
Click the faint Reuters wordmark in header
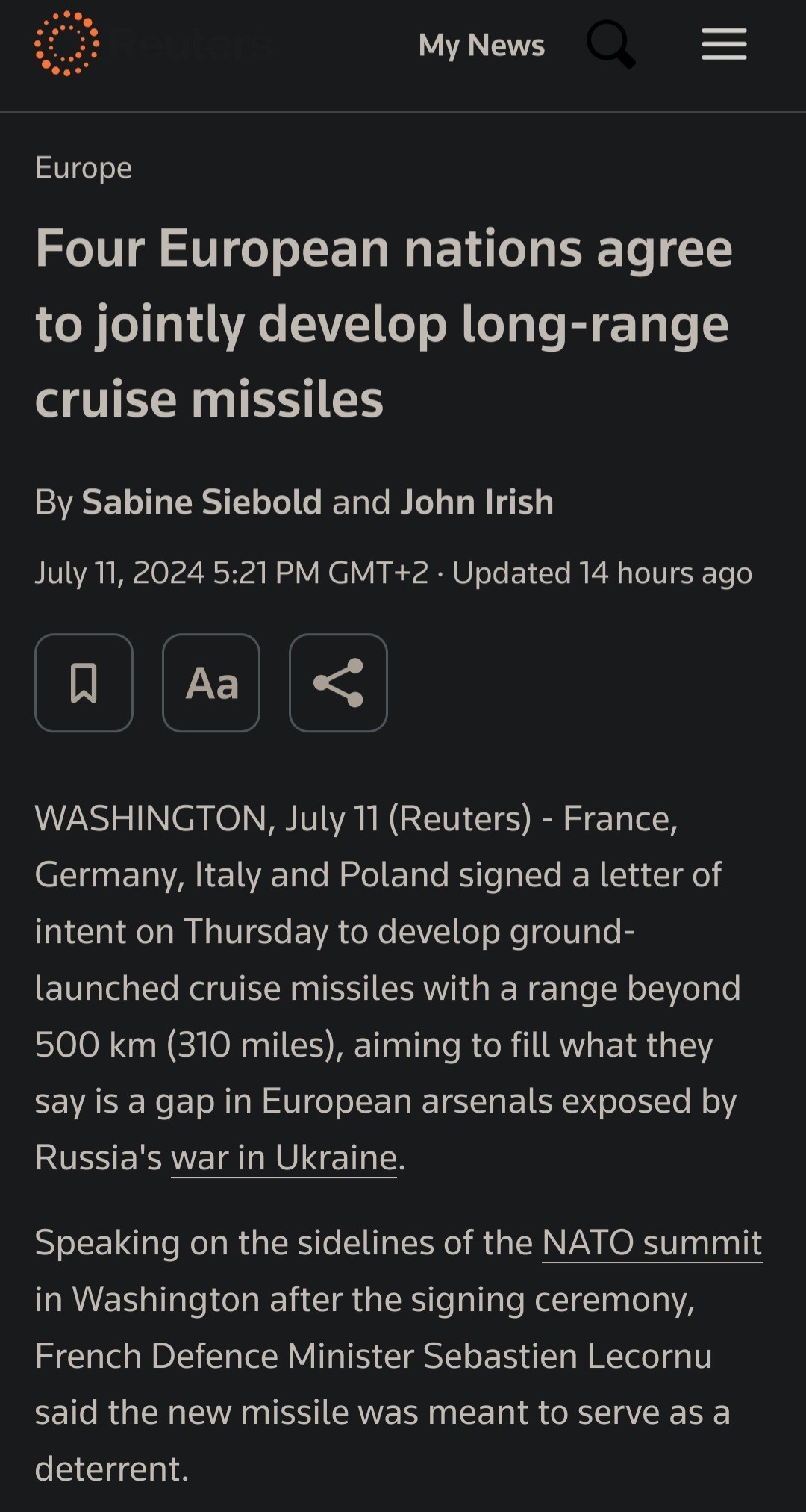coord(193,45)
